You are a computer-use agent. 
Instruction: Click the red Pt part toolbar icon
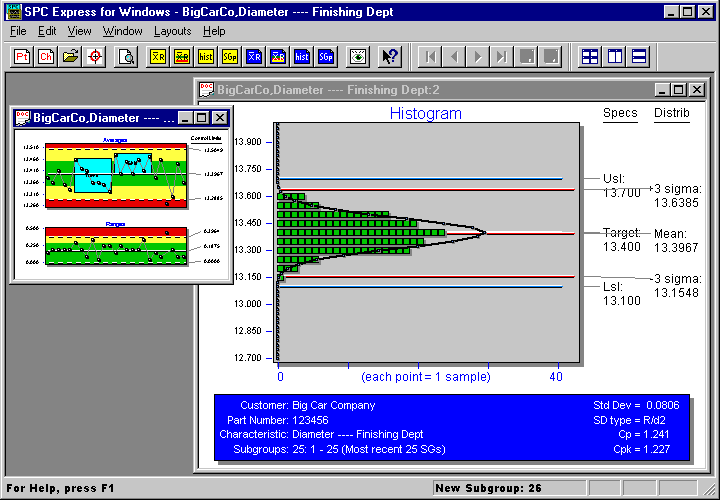[x=21, y=56]
